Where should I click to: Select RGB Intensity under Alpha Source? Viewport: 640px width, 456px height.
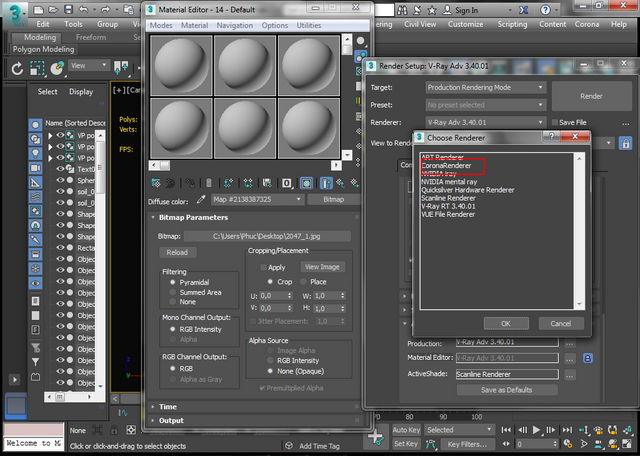[x=270, y=360]
